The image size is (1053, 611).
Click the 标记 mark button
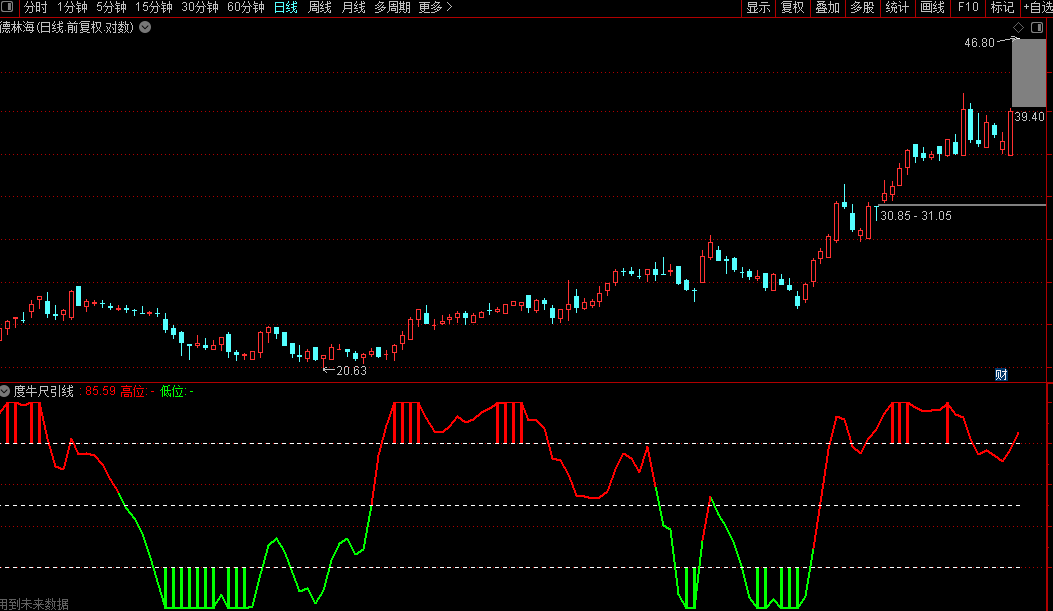1003,7
